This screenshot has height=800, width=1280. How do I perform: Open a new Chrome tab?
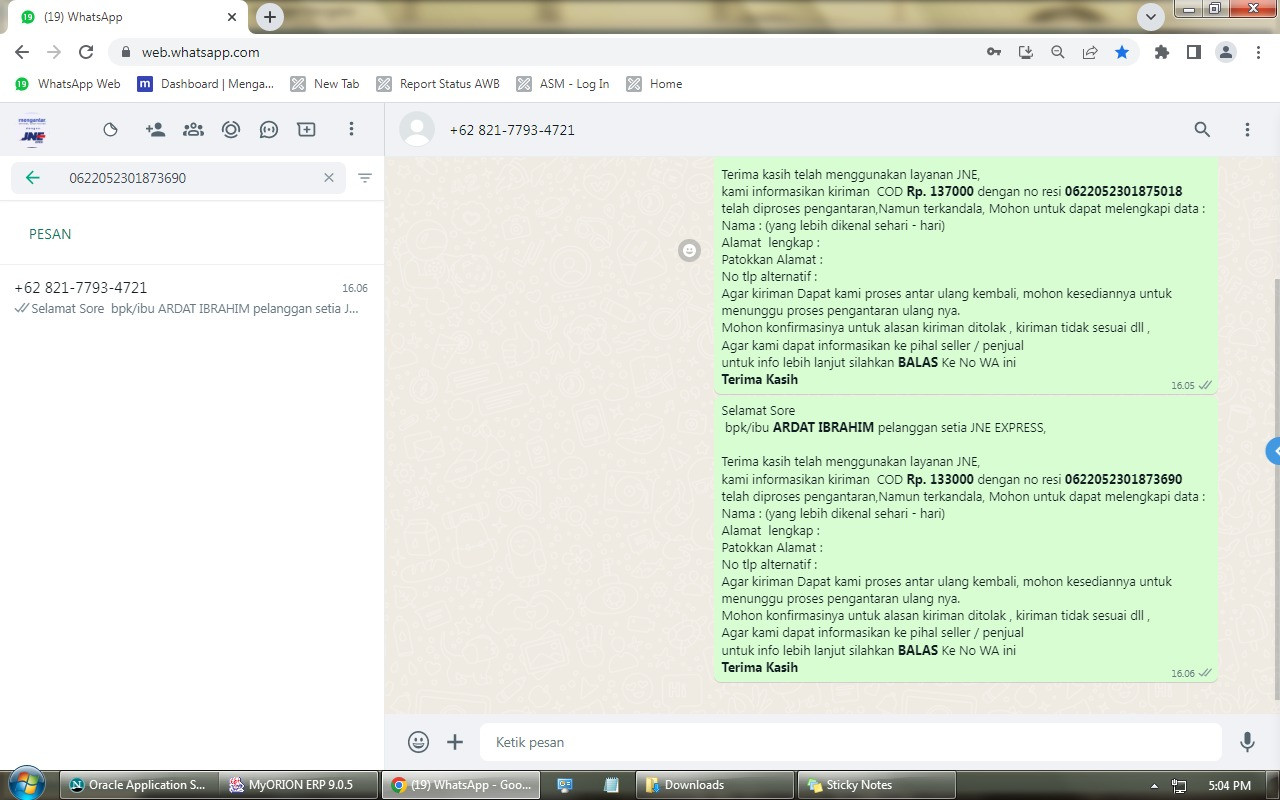coord(270,17)
